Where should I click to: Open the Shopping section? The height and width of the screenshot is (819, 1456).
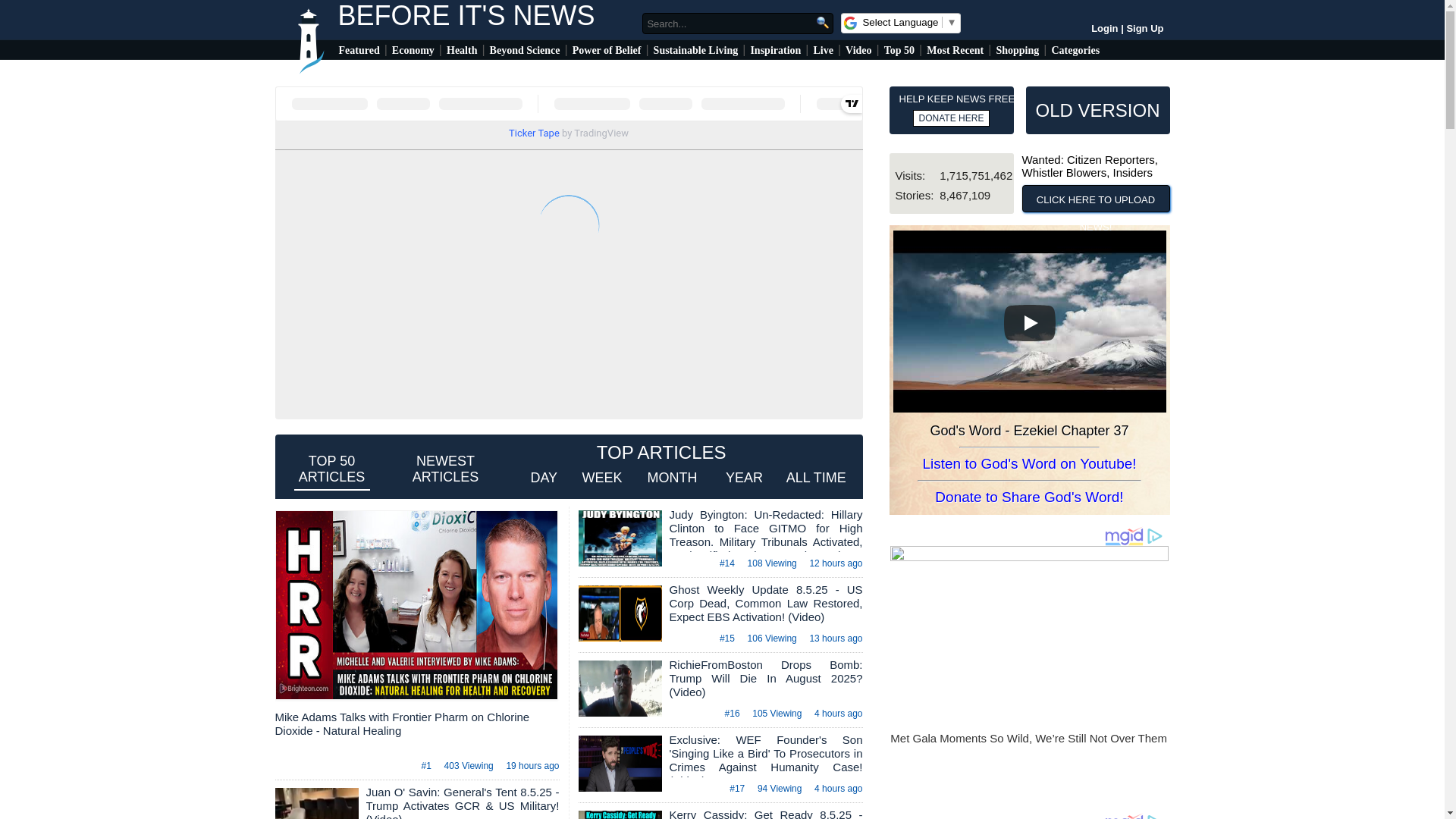[1017, 50]
